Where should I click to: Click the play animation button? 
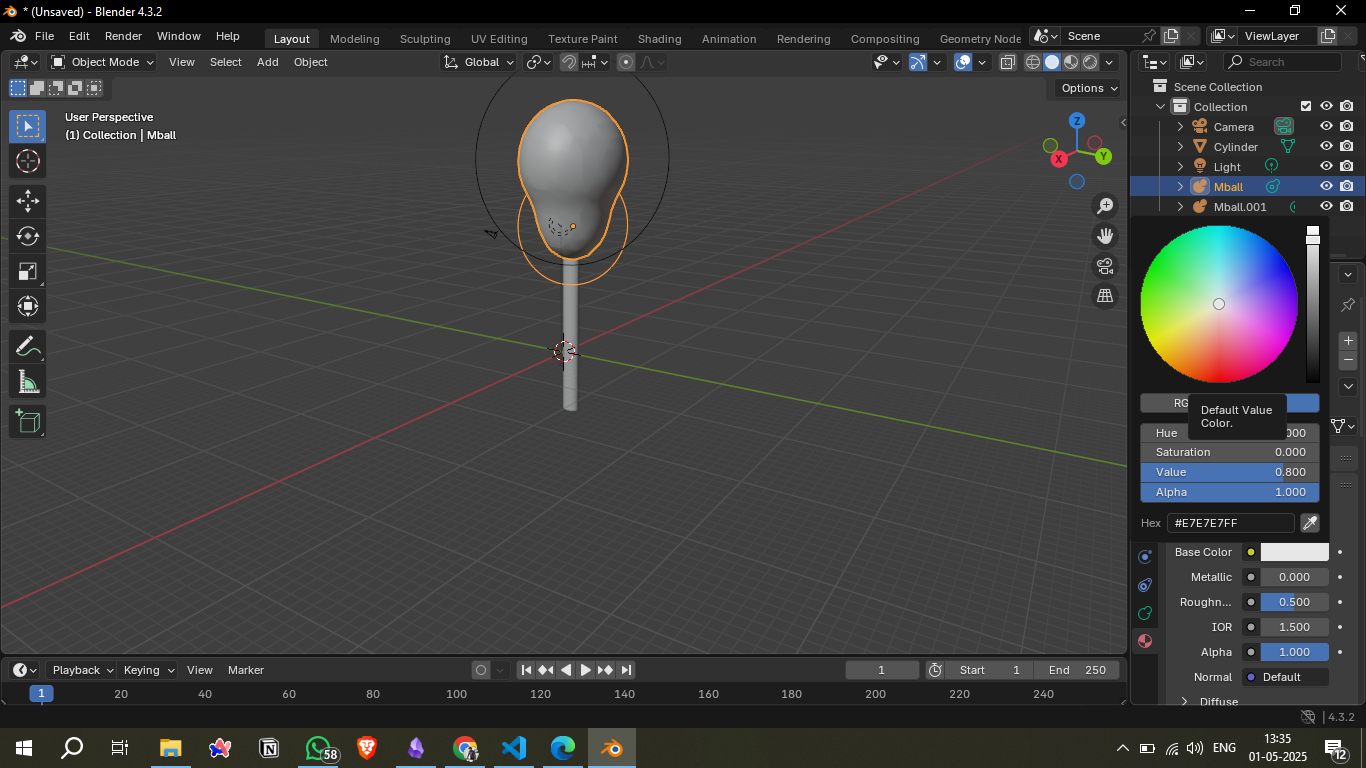click(x=585, y=670)
